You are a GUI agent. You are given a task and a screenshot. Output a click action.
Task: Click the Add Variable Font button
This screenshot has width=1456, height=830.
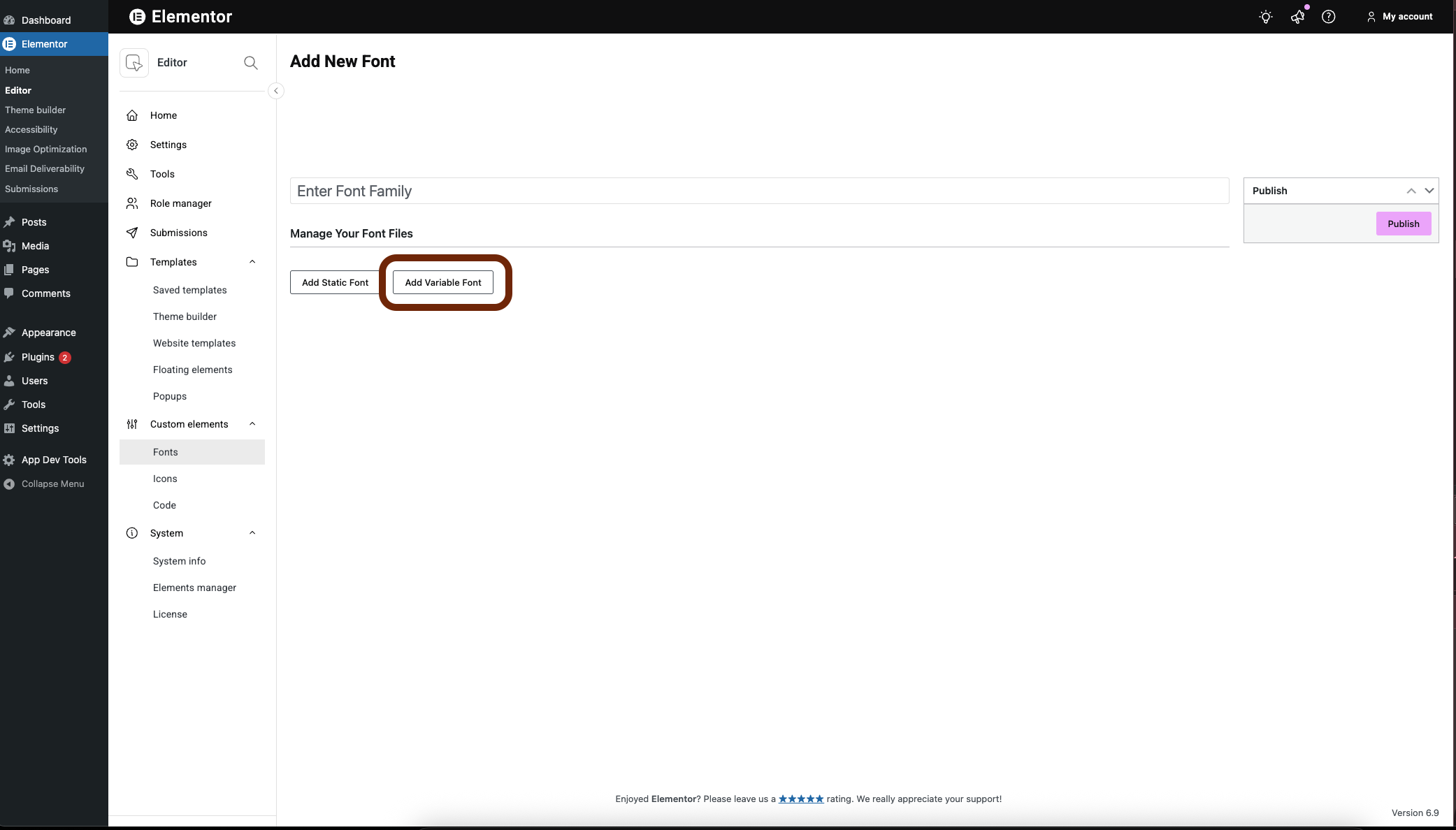click(x=443, y=282)
